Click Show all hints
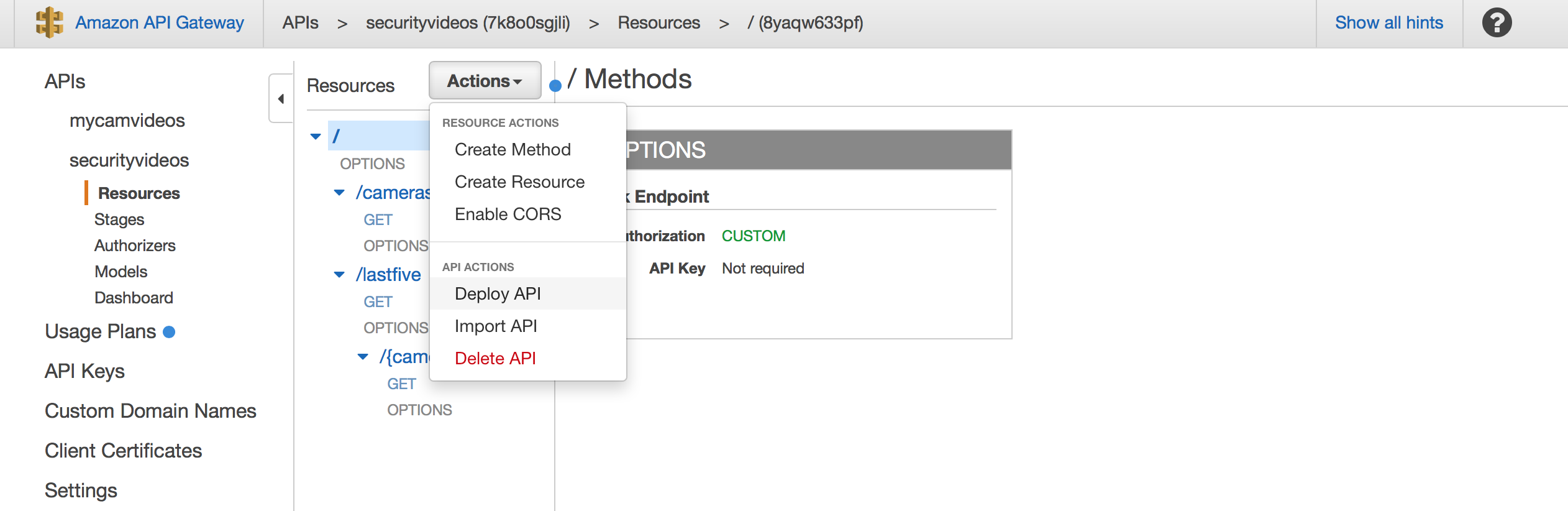Image resolution: width=1568 pixels, height=511 pixels. (1389, 23)
